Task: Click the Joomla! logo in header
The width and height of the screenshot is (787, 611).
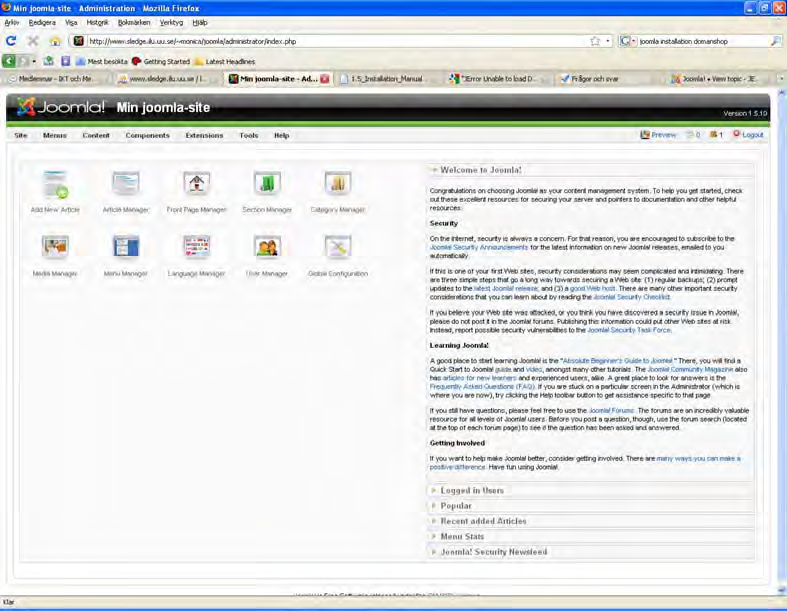Action: (x=60, y=107)
